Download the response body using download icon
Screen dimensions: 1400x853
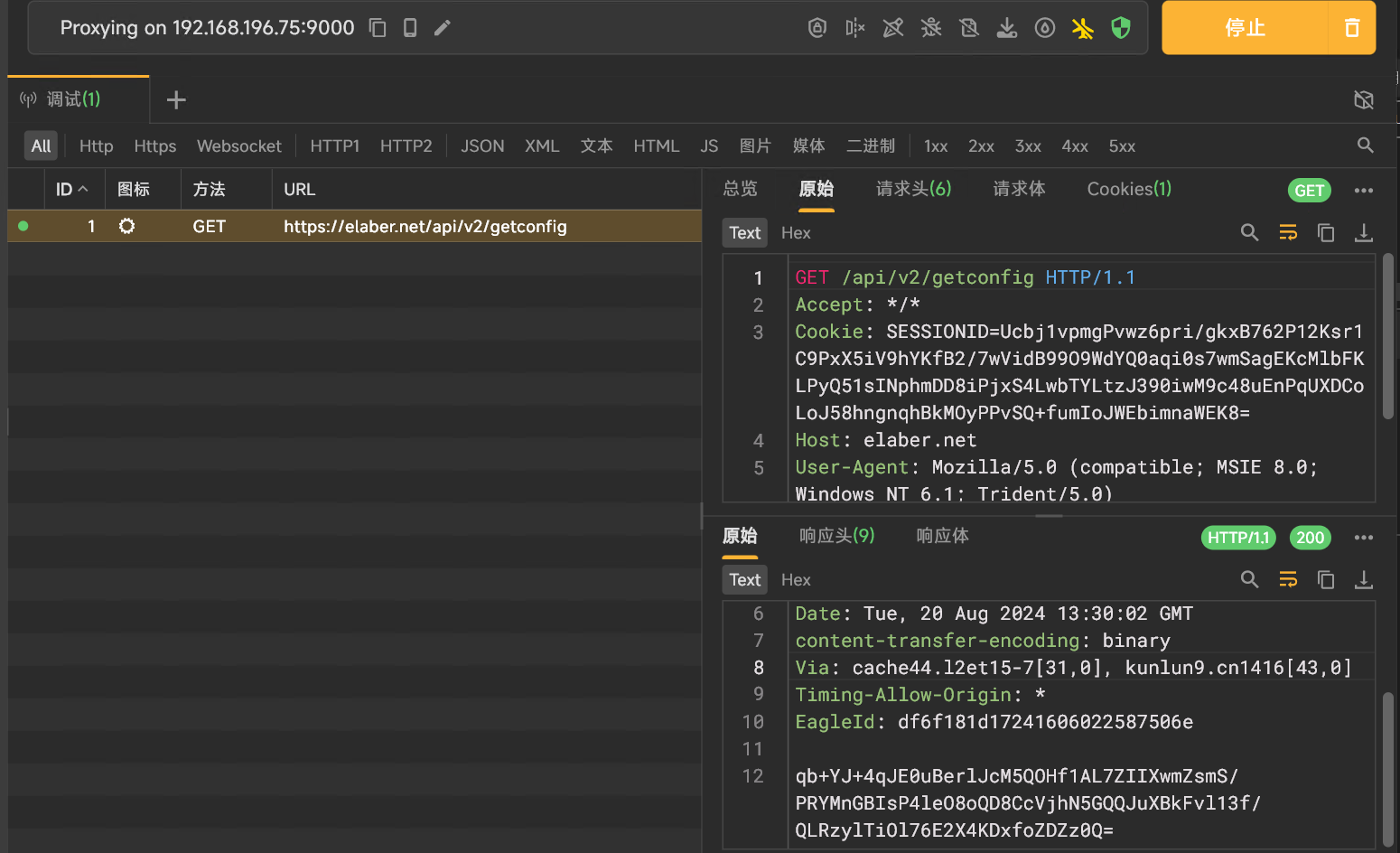click(1363, 580)
